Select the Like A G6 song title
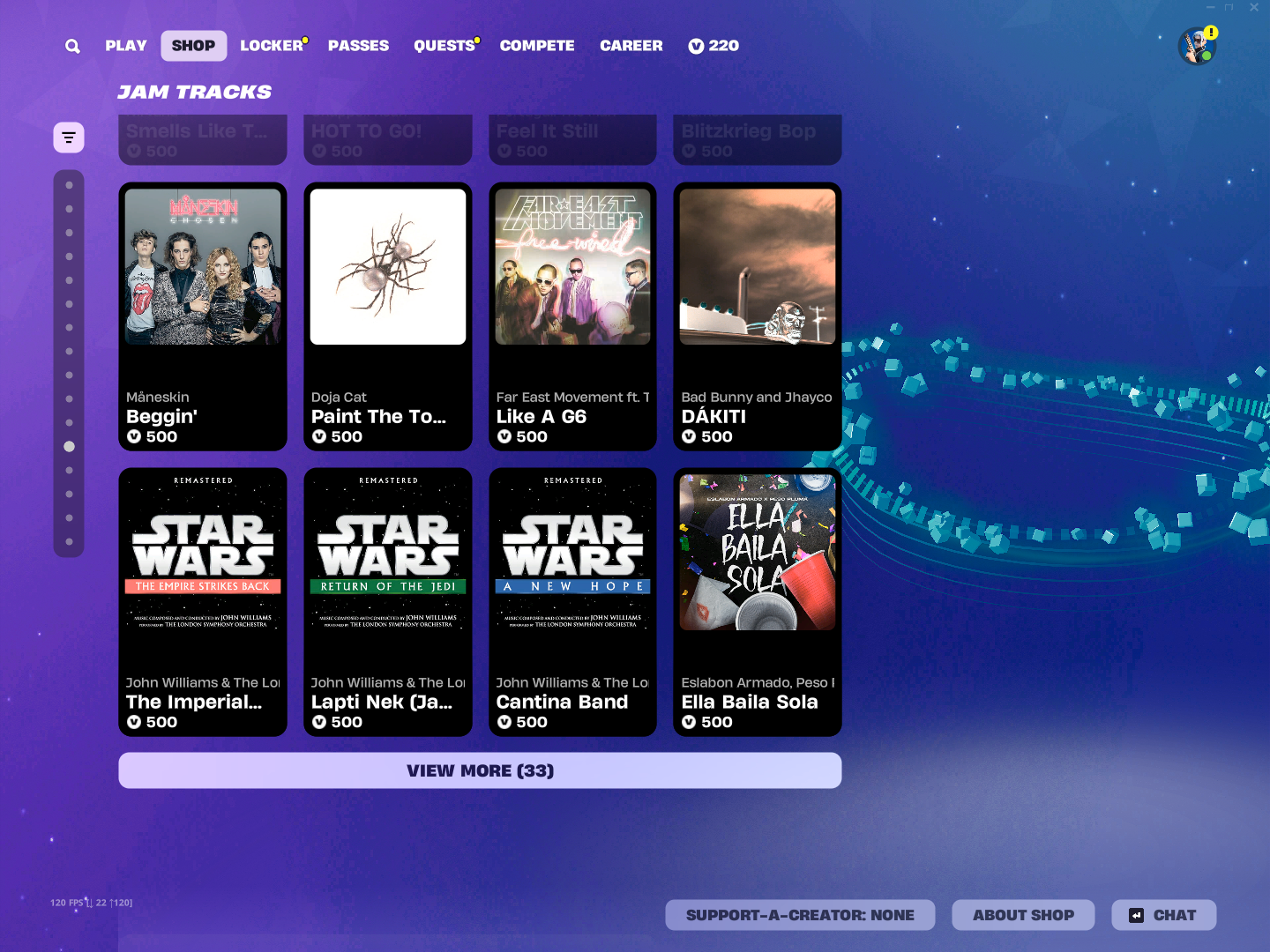This screenshot has width=1270, height=952. [542, 417]
